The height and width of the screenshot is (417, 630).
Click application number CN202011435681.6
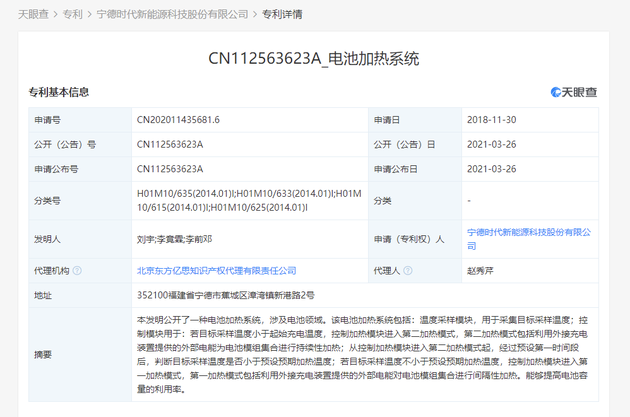178,119
